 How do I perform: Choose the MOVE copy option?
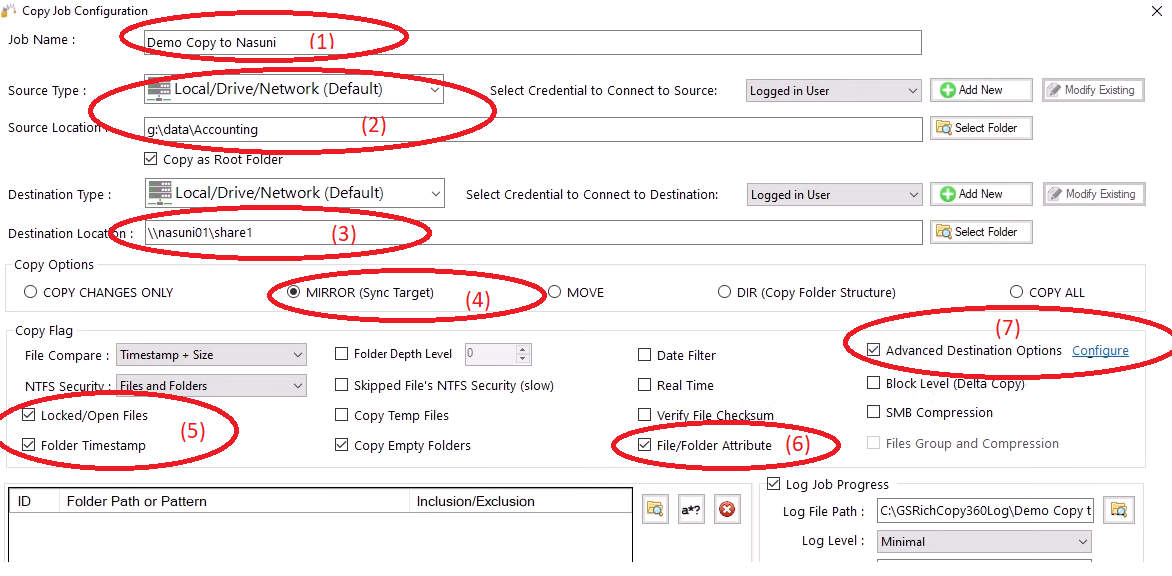click(x=554, y=293)
